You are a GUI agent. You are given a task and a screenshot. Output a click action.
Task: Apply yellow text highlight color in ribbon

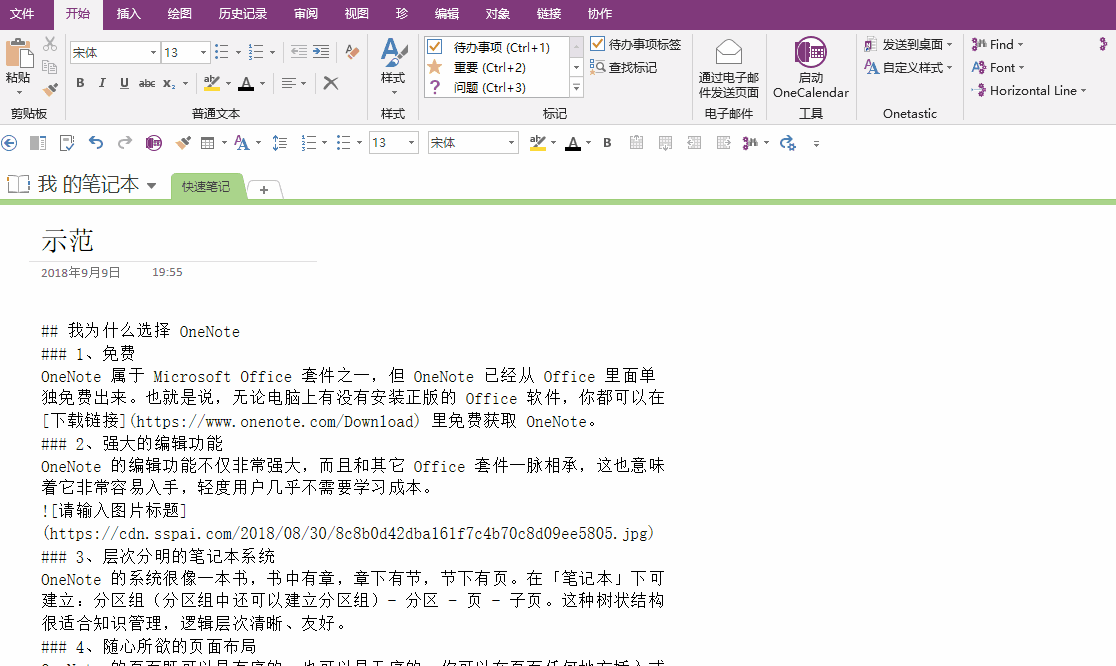coord(211,83)
